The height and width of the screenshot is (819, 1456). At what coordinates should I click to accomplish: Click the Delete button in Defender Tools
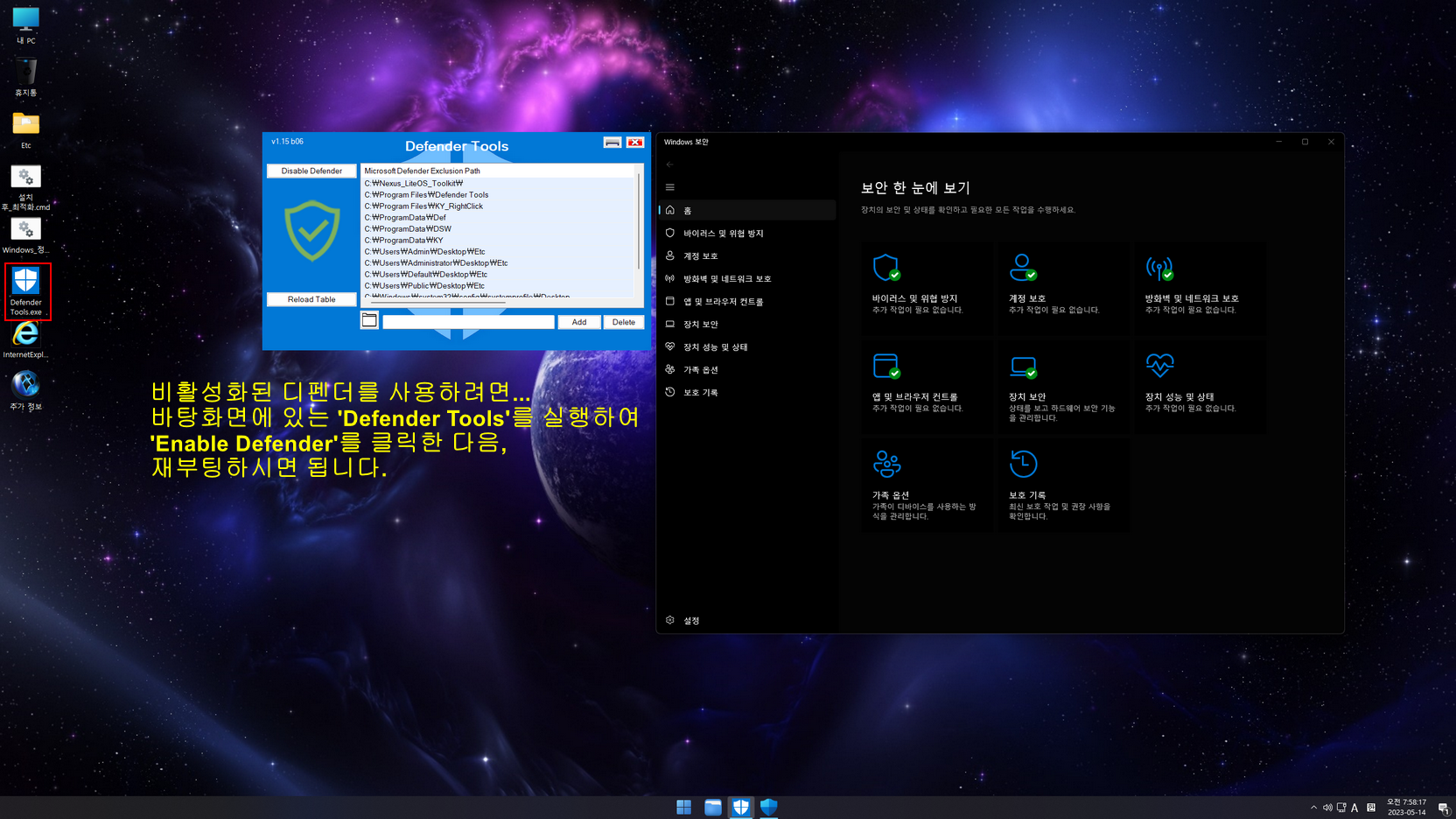[x=624, y=322]
